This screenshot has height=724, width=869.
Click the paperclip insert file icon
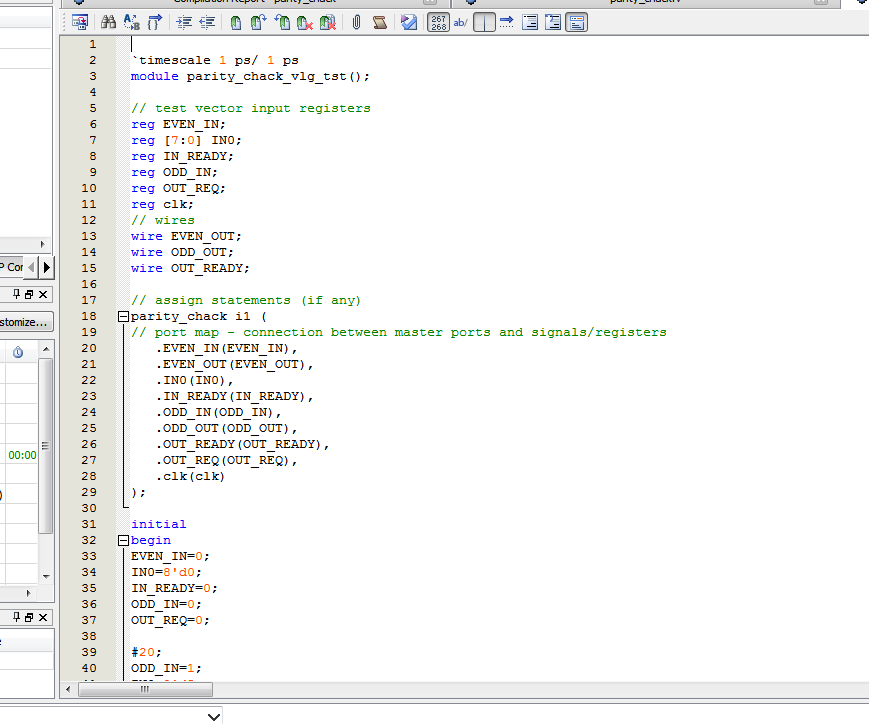pyautogui.click(x=356, y=22)
